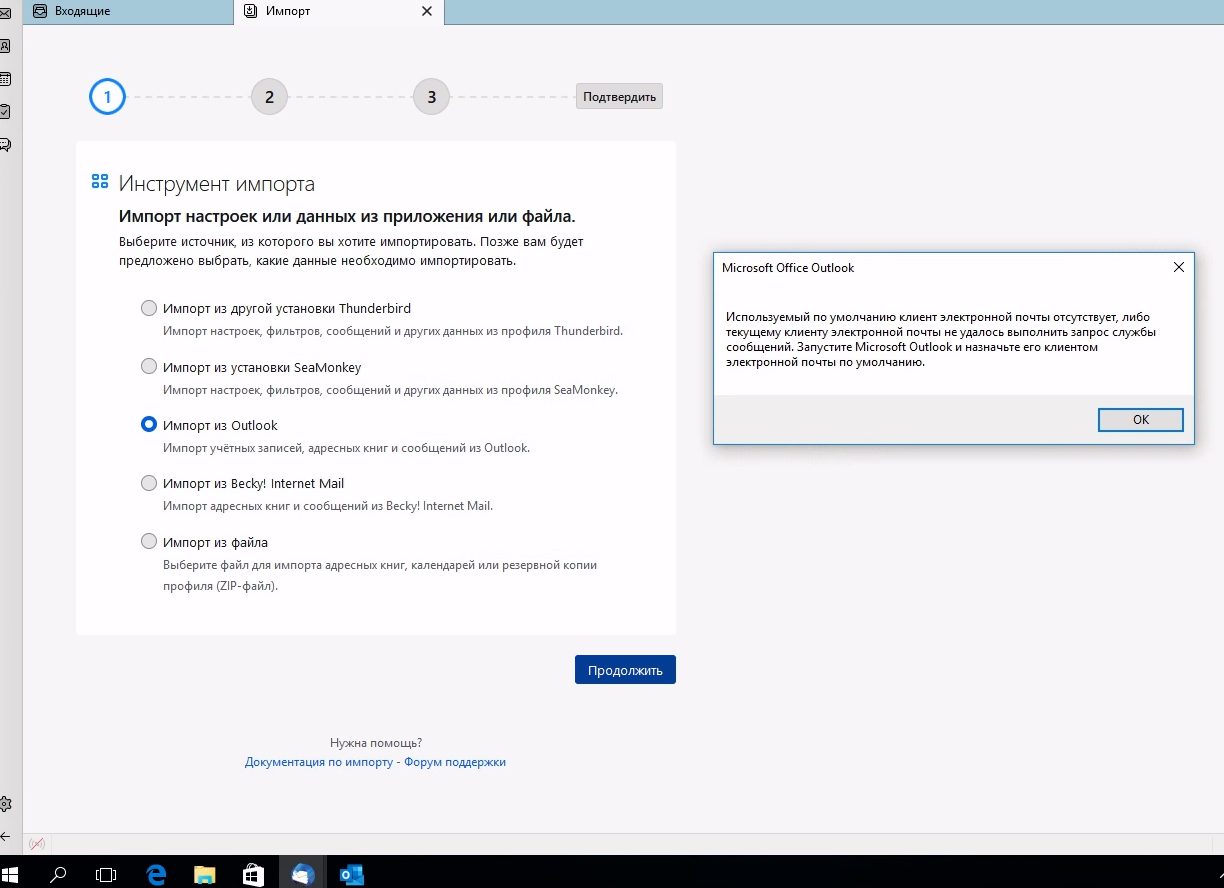This screenshot has height=888, width=1224.
Task: Open Outlook from the taskbar
Action: [x=351, y=875]
